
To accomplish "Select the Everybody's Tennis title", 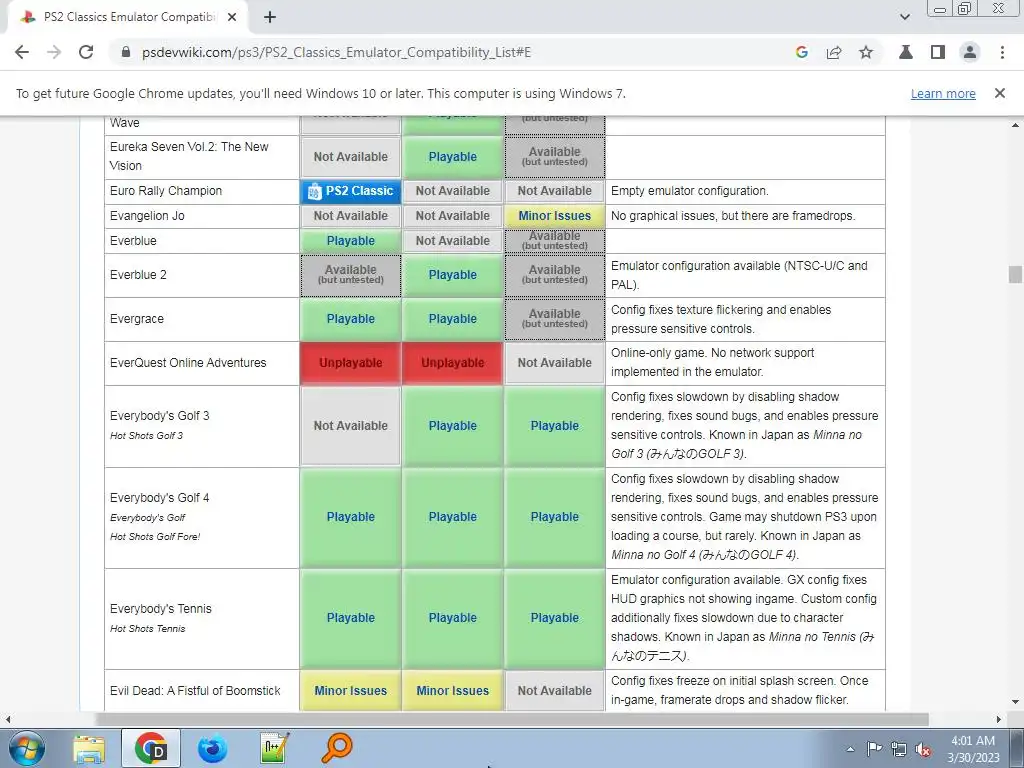I will coord(161,609).
